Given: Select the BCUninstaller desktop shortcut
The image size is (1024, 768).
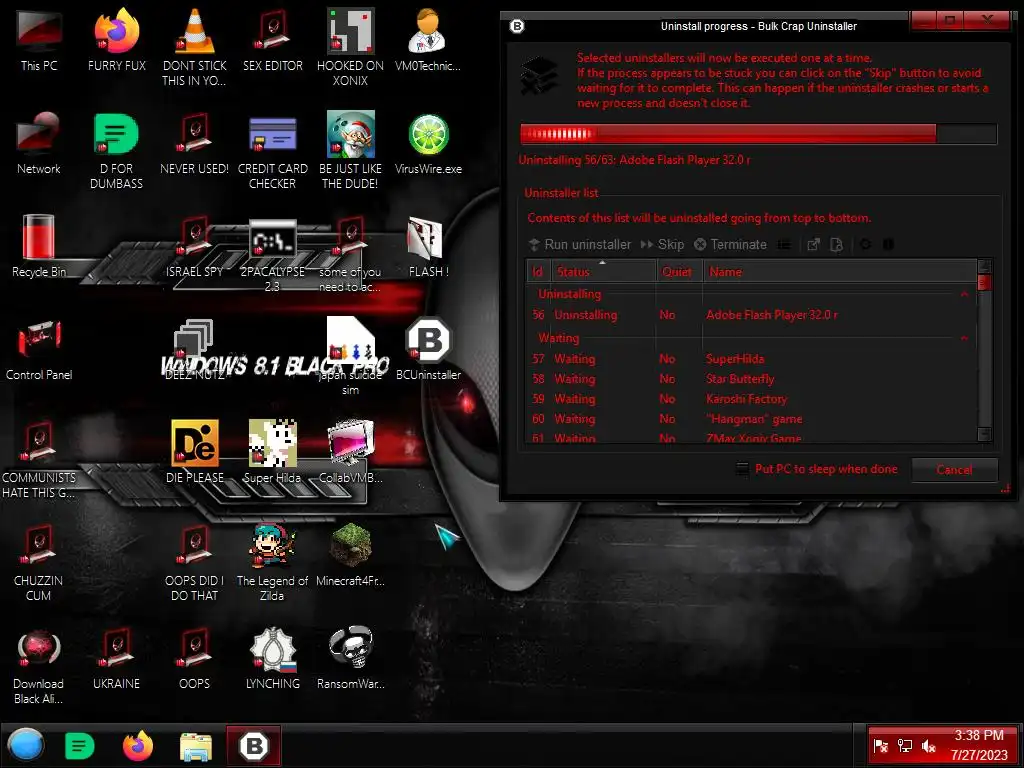Looking at the screenshot, I should tap(428, 349).
